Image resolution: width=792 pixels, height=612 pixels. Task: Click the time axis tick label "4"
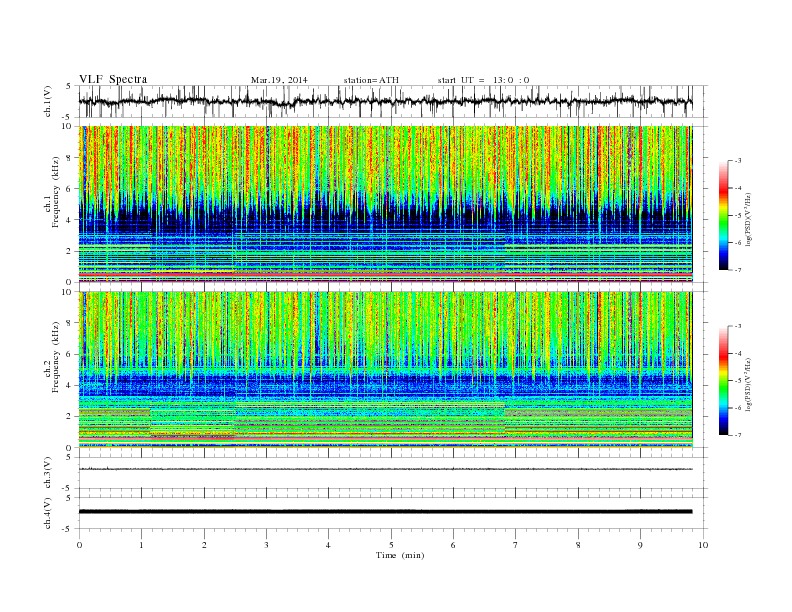[329, 545]
